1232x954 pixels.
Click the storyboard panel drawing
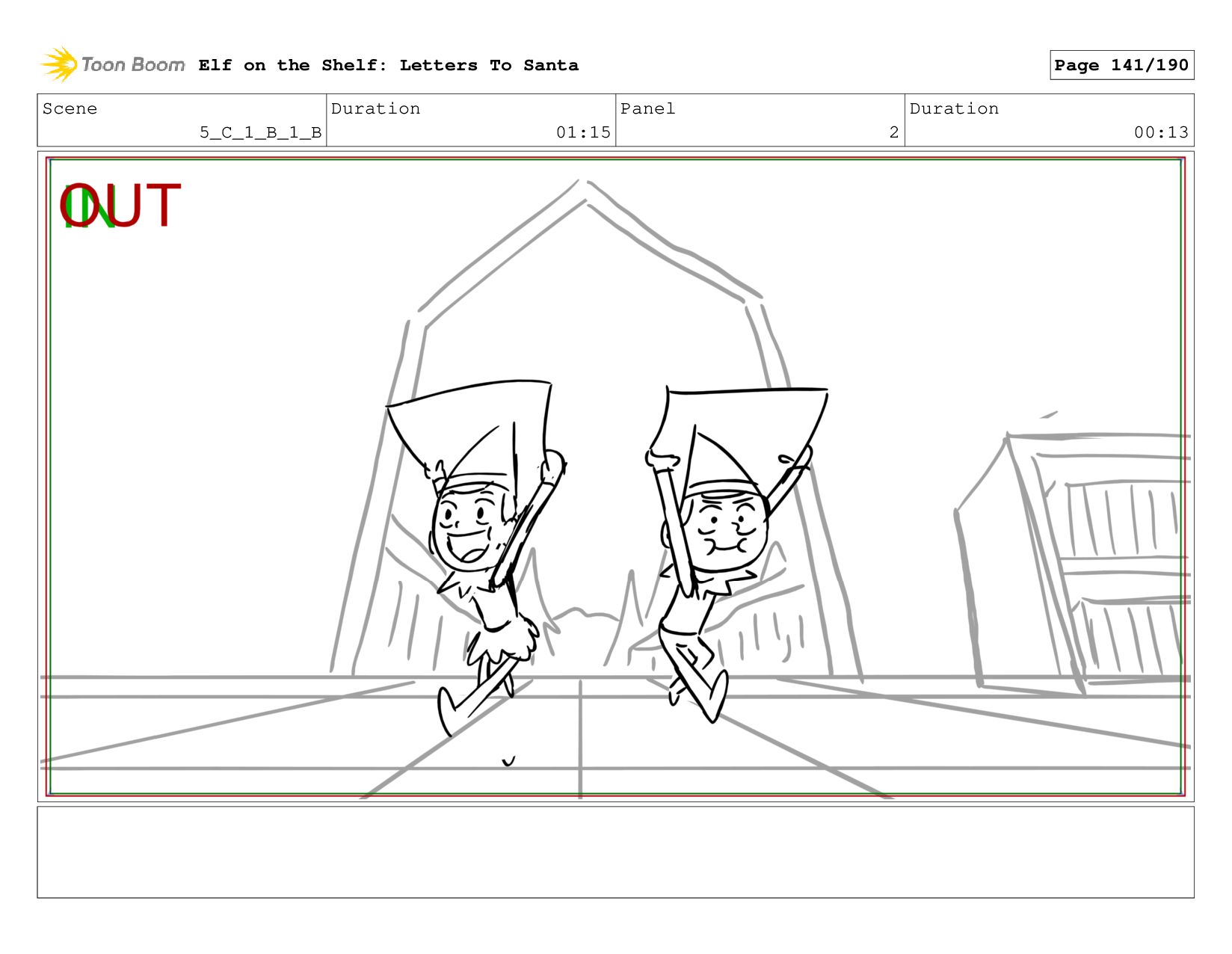click(x=615, y=476)
